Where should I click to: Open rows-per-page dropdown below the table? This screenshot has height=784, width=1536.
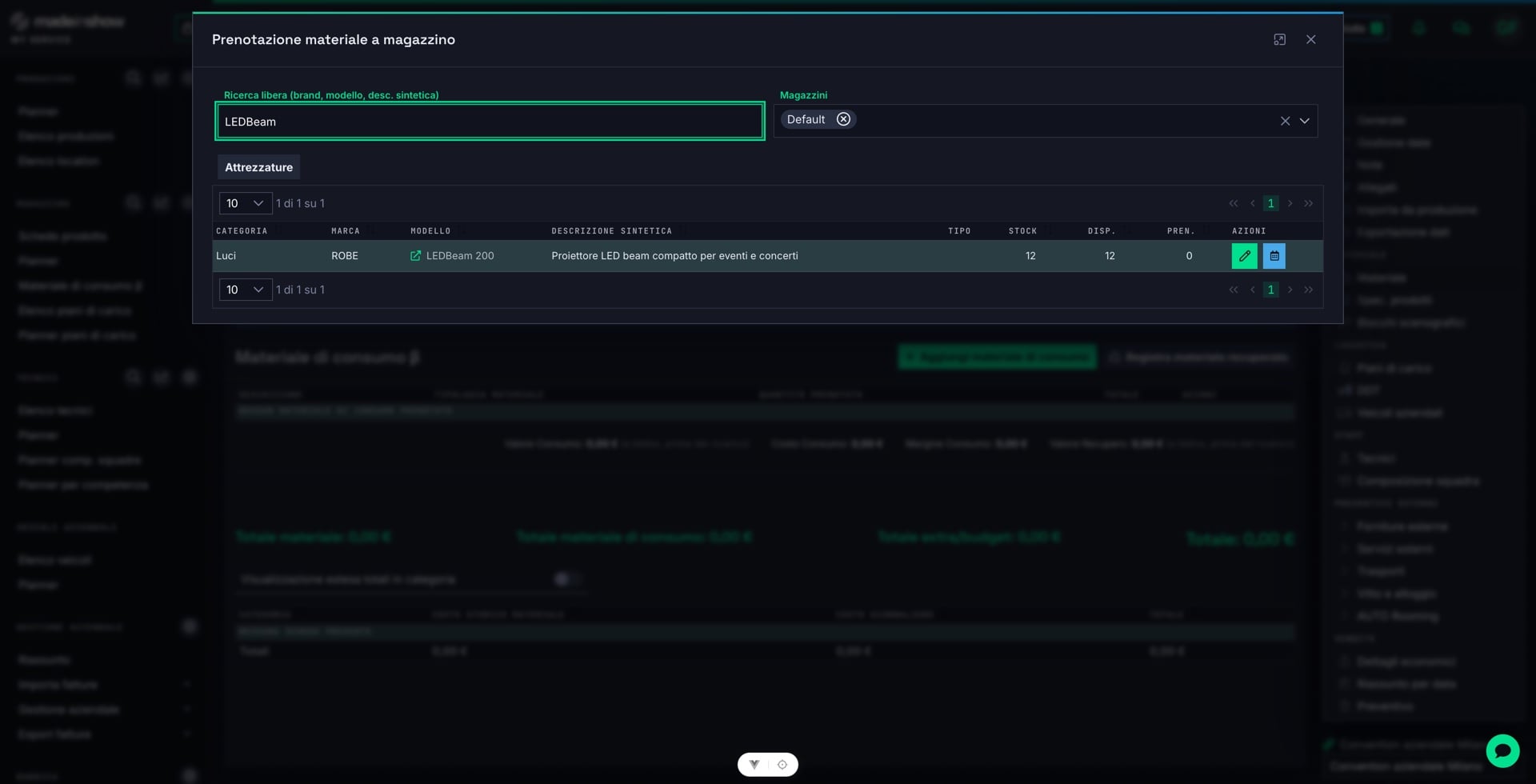[246, 290]
